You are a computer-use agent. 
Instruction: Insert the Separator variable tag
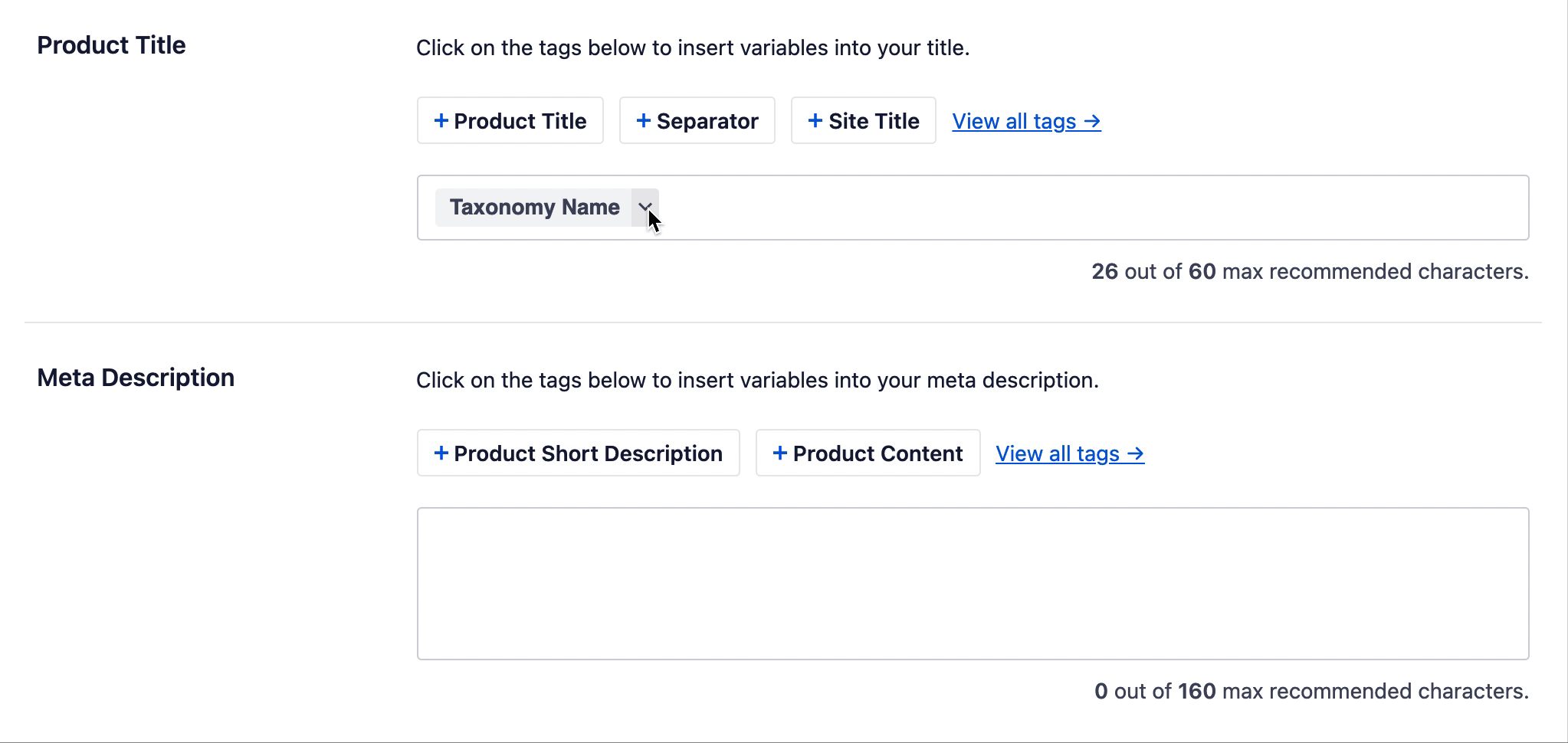point(697,120)
